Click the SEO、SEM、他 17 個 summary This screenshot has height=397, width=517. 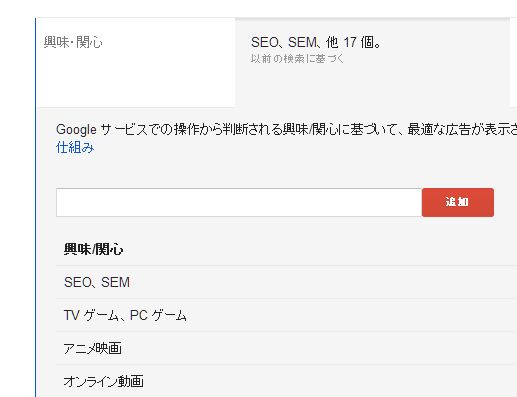(x=316, y=42)
